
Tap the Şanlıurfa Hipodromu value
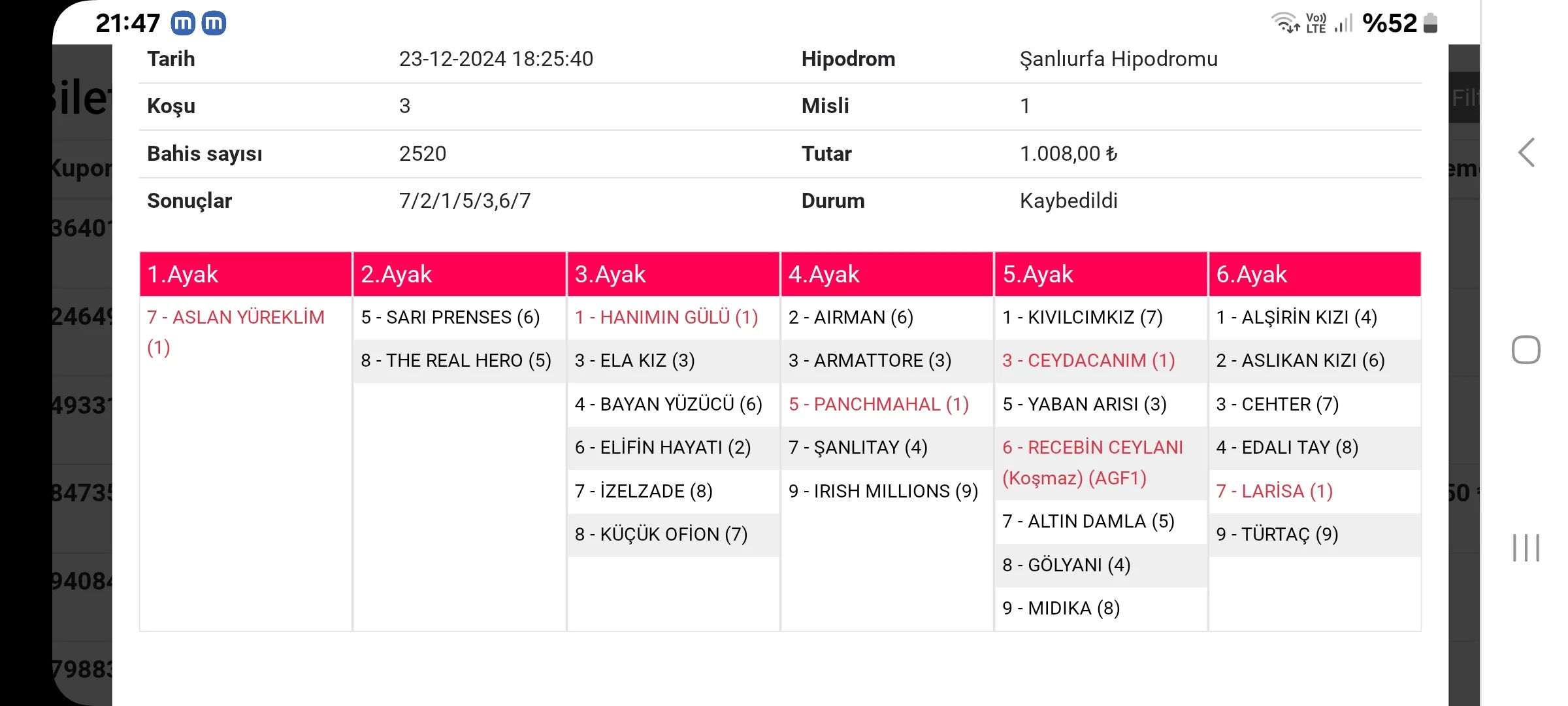click(1119, 59)
